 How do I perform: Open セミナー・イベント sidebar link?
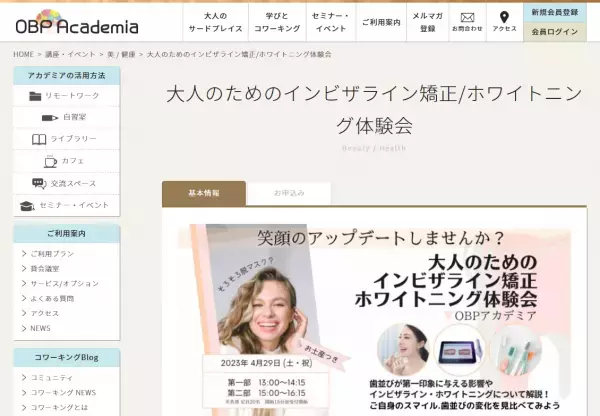[74, 205]
